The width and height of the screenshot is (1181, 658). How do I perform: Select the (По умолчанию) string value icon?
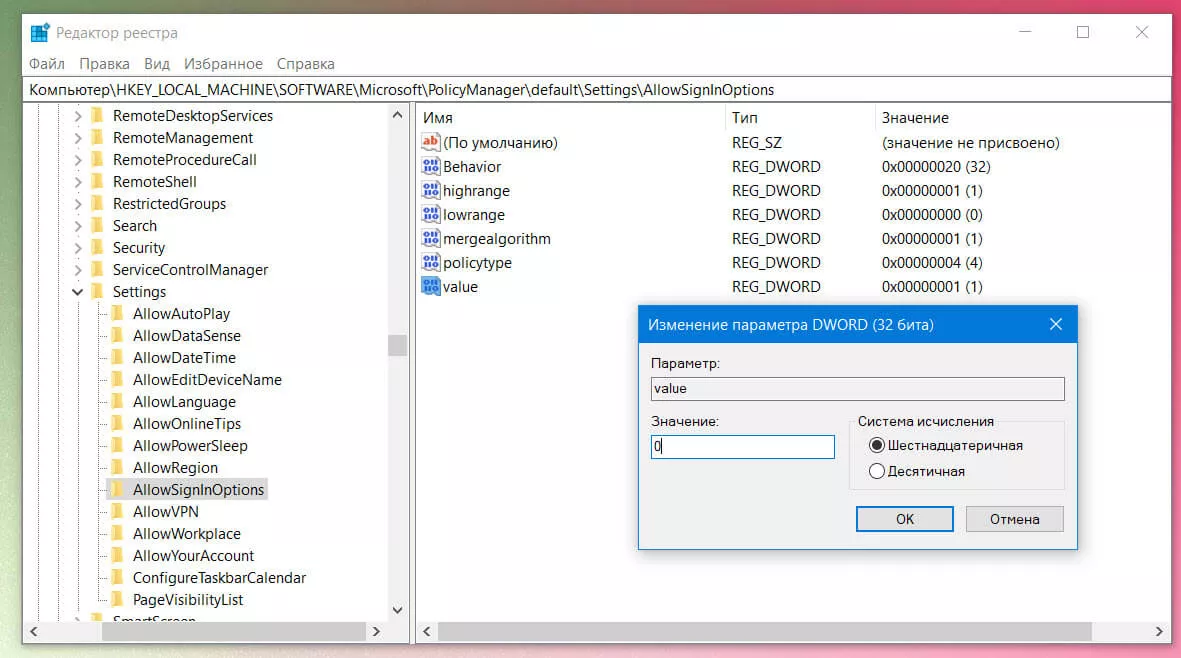[x=431, y=143]
